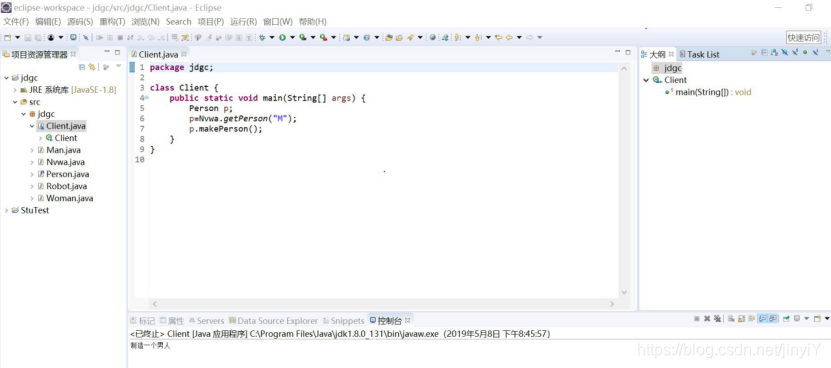
Task: Open the 重构(T) menu
Action: (x=112, y=22)
